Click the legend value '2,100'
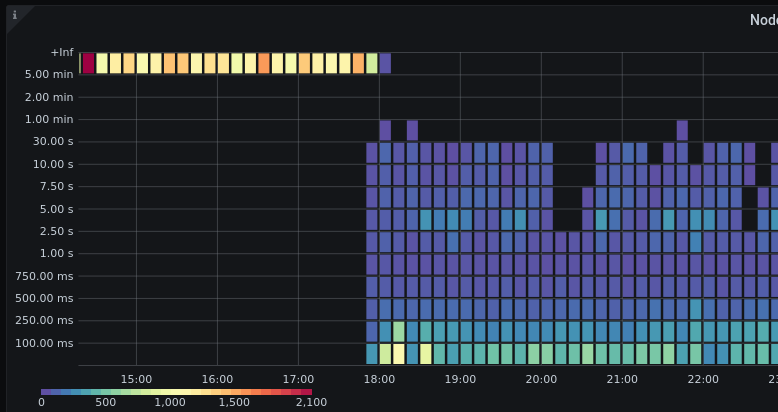 click(x=311, y=402)
